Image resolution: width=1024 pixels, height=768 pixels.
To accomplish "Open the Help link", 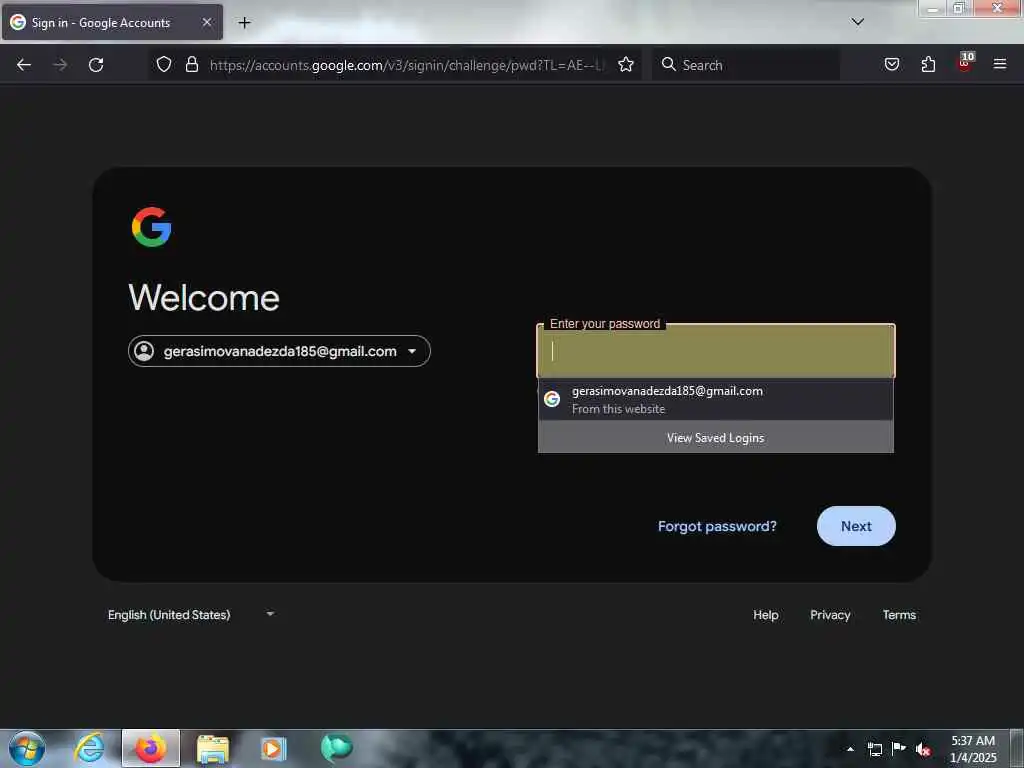I will pos(765,615).
